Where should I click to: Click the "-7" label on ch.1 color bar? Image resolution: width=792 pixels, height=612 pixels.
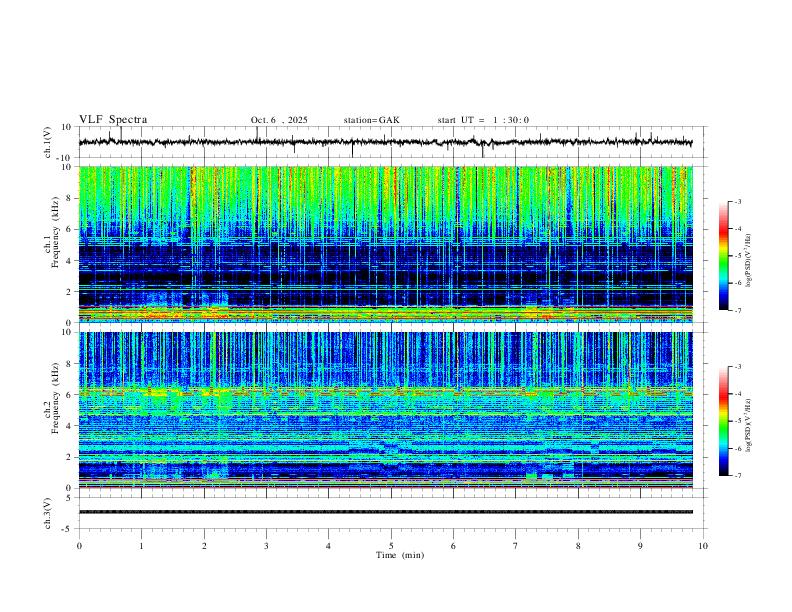[738, 310]
